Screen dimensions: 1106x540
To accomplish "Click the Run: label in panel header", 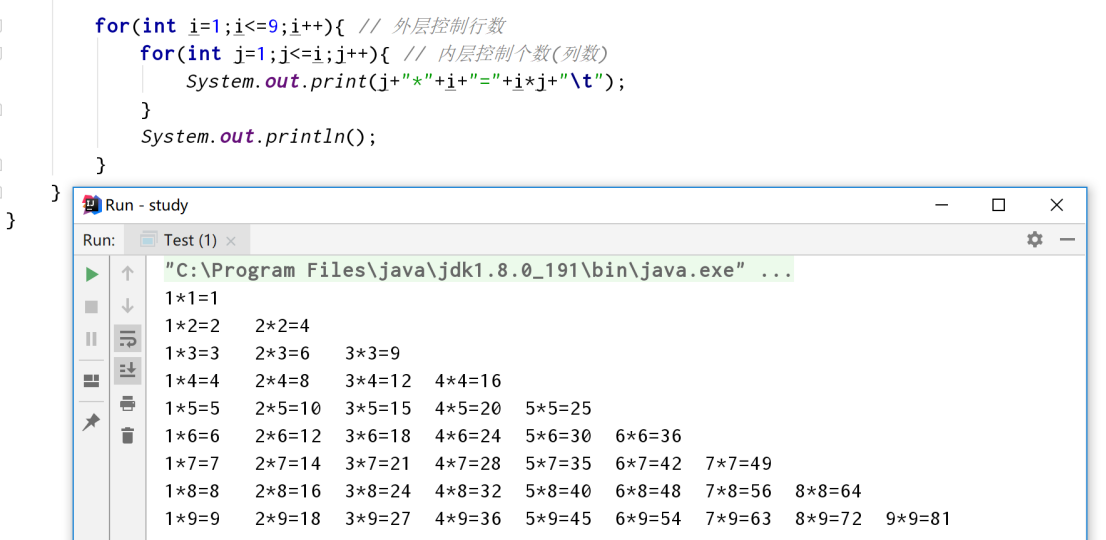I will click(x=99, y=240).
